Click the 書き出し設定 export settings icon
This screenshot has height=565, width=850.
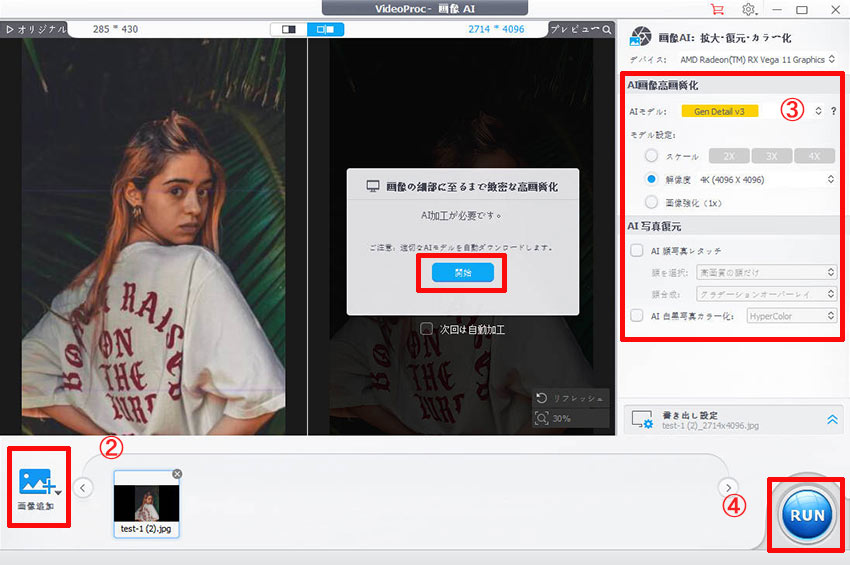point(642,420)
